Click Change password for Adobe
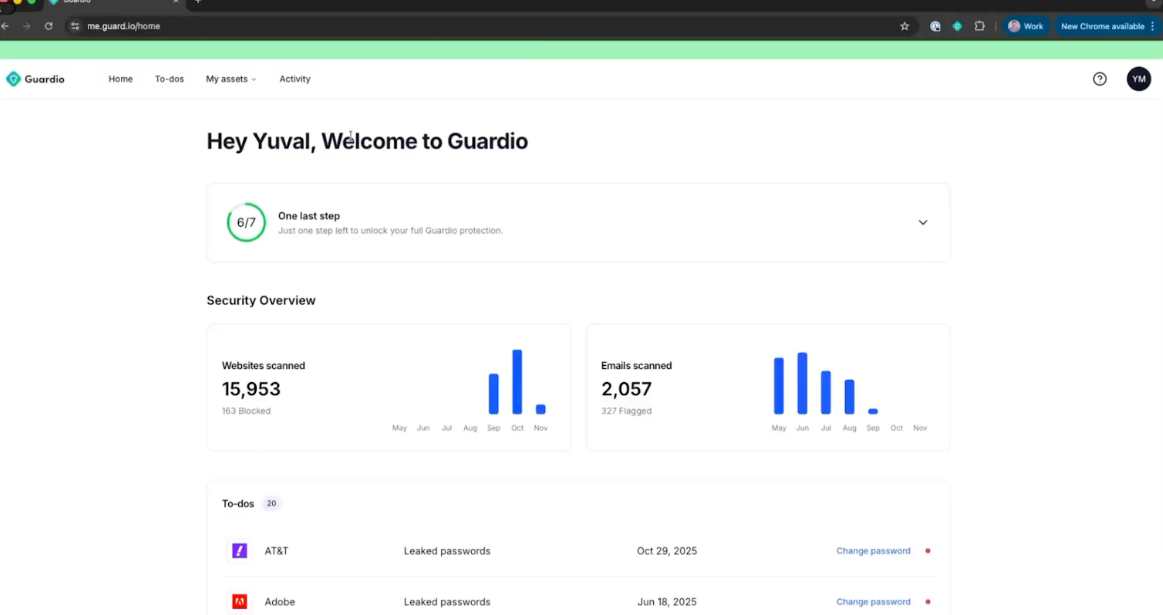The width and height of the screenshot is (1163, 615). pyautogui.click(x=873, y=602)
